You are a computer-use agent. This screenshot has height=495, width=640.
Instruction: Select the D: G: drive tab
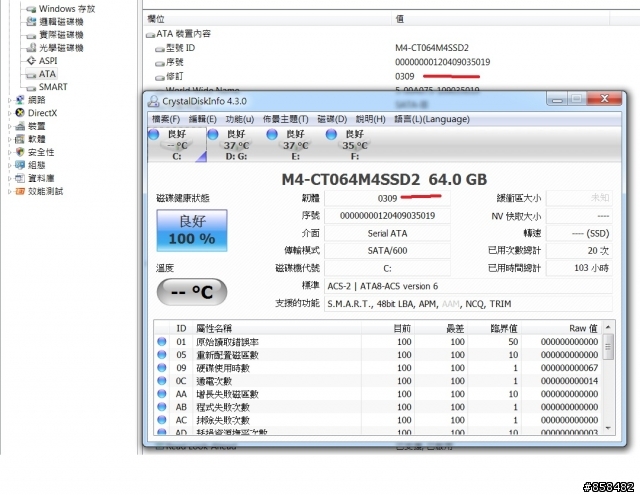point(236,144)
